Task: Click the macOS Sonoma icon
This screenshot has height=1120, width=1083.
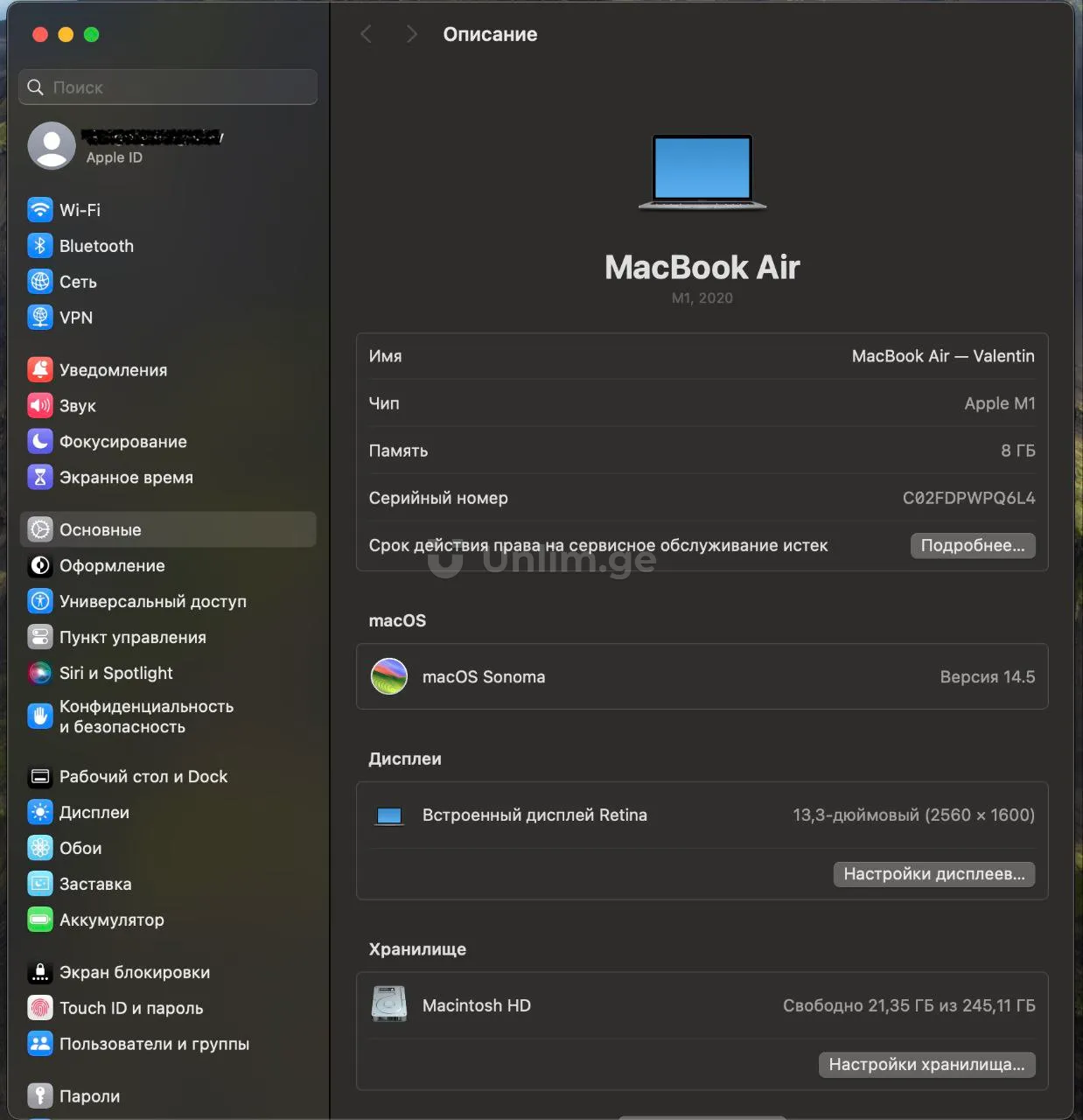Action: point(389,676)
